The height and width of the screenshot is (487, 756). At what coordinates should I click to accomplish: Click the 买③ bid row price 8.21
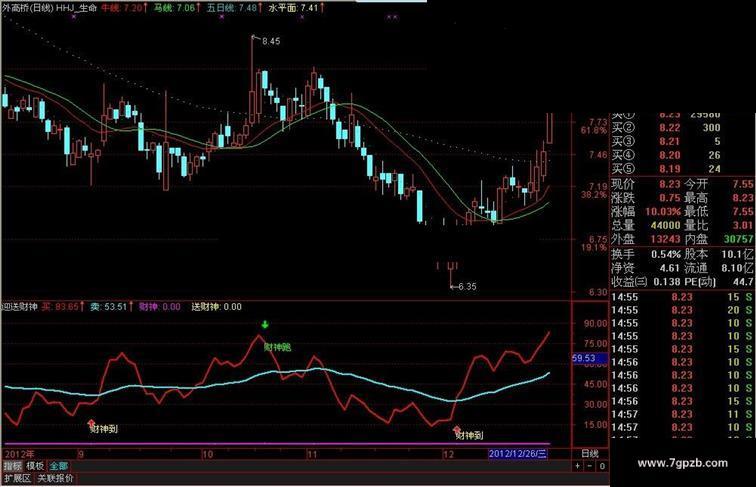click(x=670, y=141)
